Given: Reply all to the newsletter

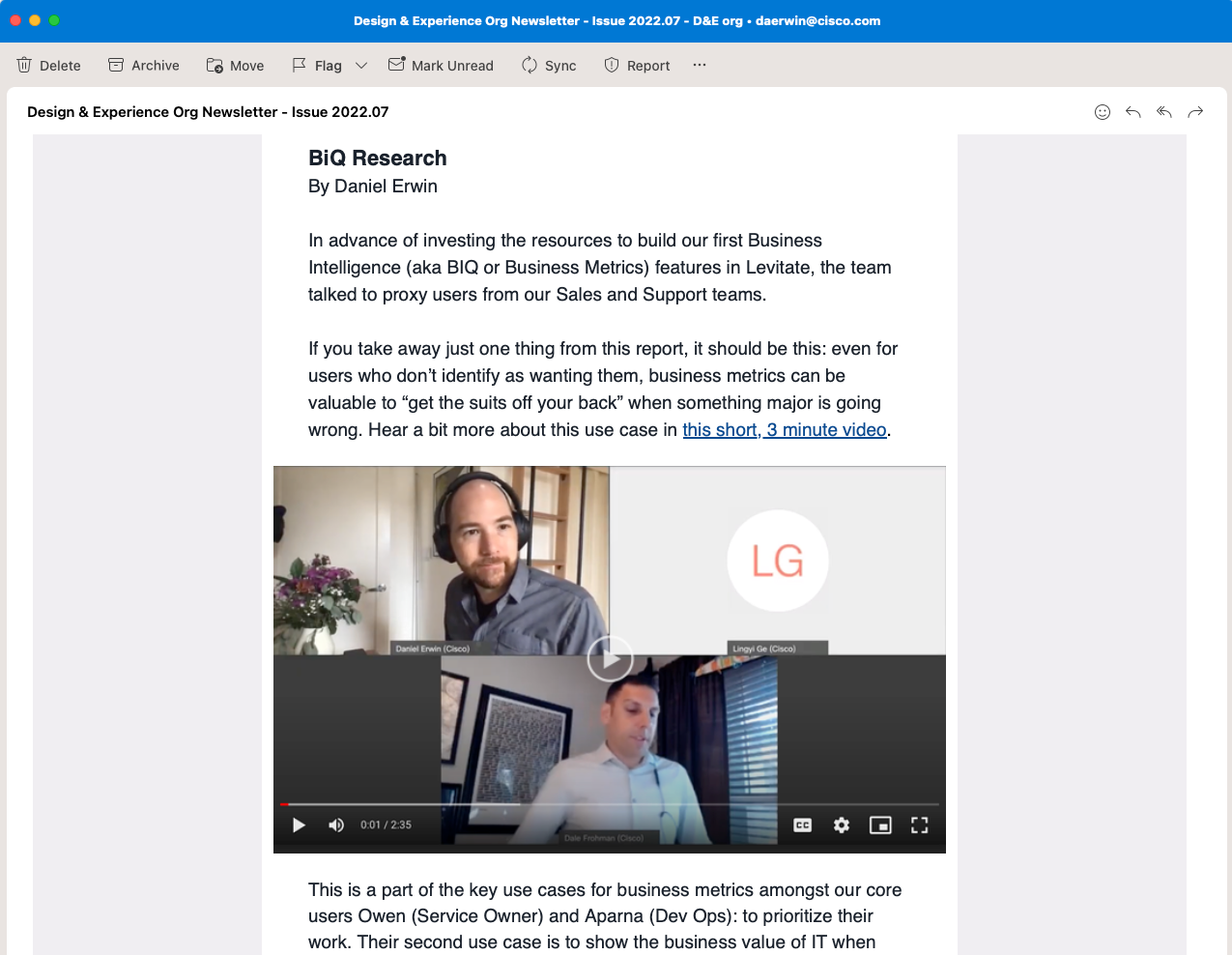Looking at the screenshot, I should (1164, 112).
